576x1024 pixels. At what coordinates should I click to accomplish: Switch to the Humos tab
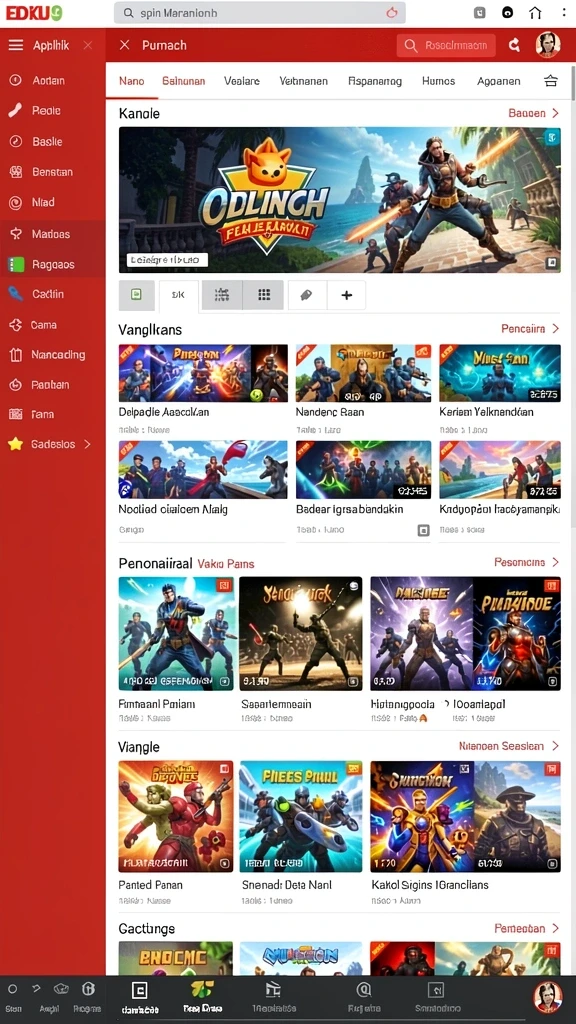tap(438, 81)
